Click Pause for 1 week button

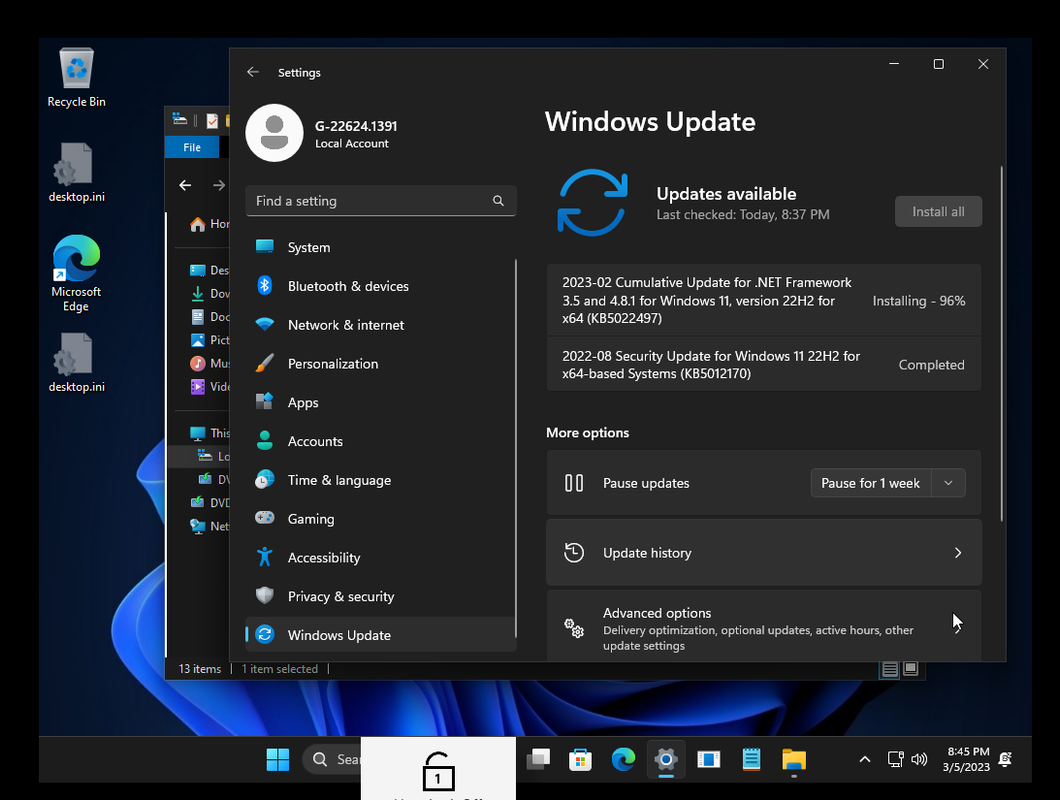[871, 483]
